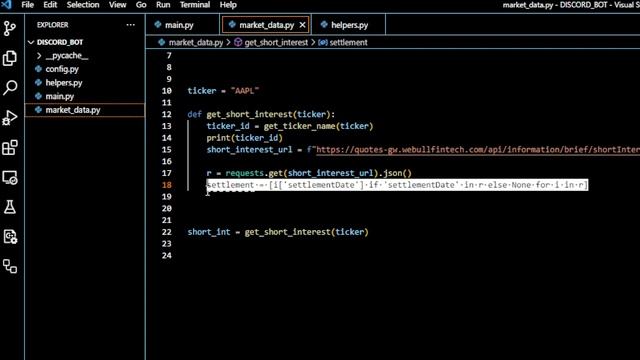
Task: Click 'short_int = get_short_interest(ticker)' line
Action: (278, 232)
